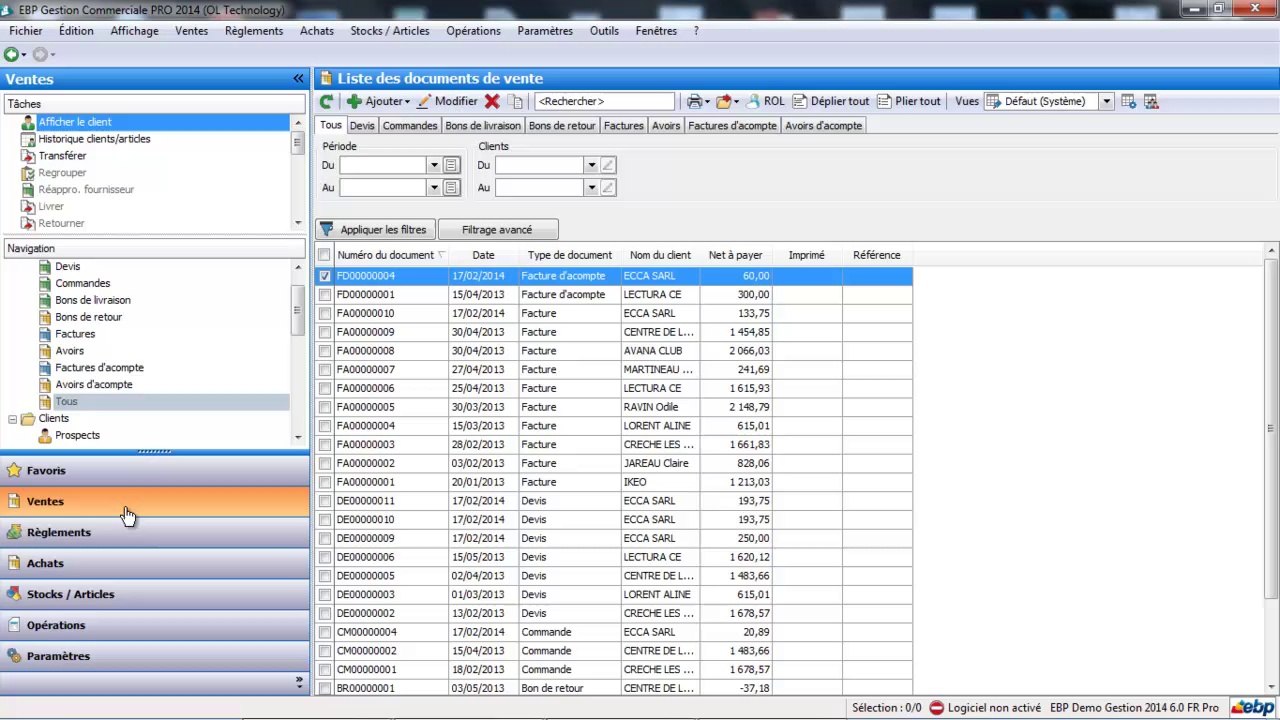This screenshot has width=1280, height=720.
Task: Check the box for FD00000001 row
Action: coord(325,295)
